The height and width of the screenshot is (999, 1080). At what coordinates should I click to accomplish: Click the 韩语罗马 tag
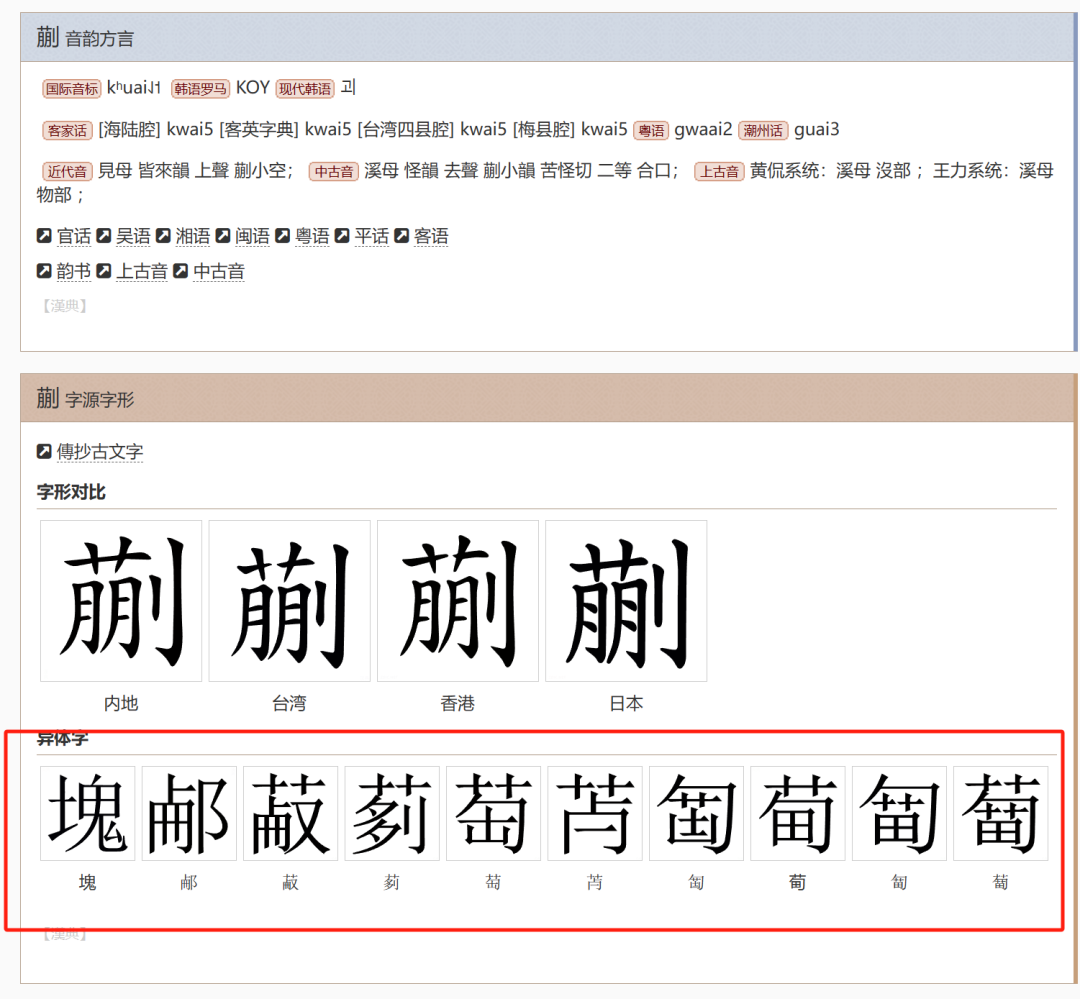click(x=200, y=89)
